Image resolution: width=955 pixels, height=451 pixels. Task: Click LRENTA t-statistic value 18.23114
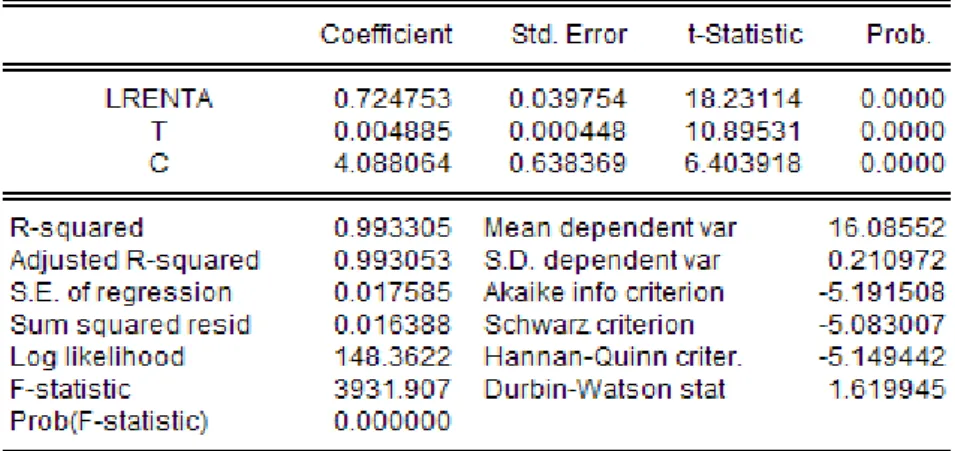(x=744, y=99)
